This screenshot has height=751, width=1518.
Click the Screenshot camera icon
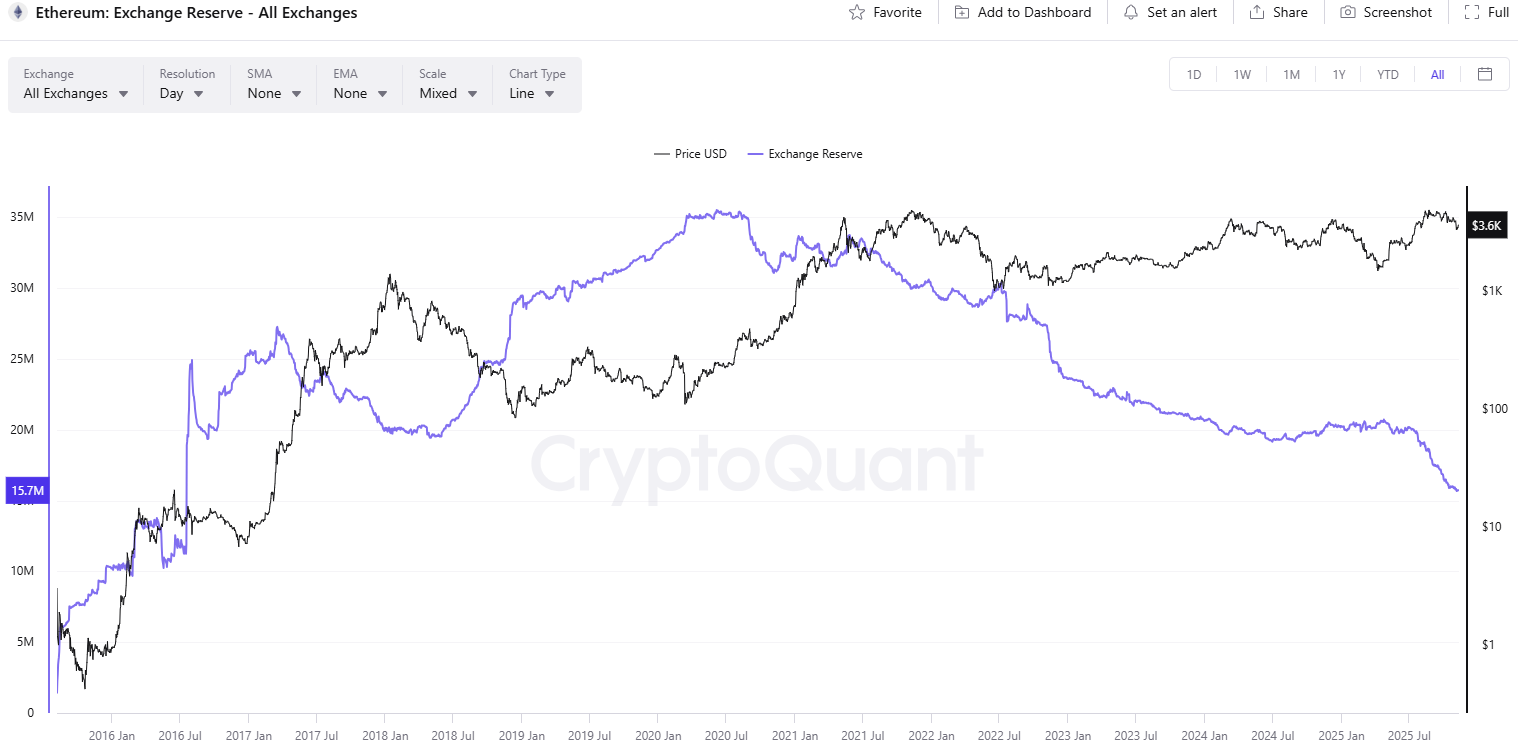pos(1348,13)
